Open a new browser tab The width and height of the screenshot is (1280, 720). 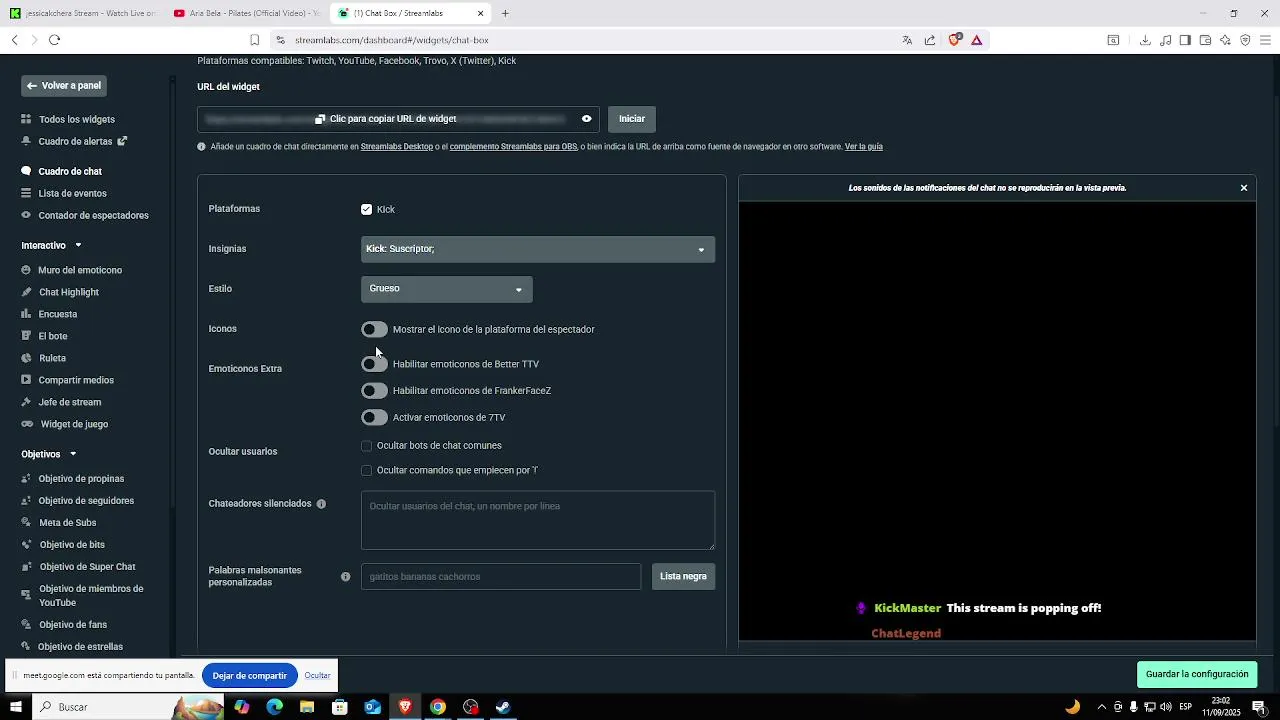[505, 13]
